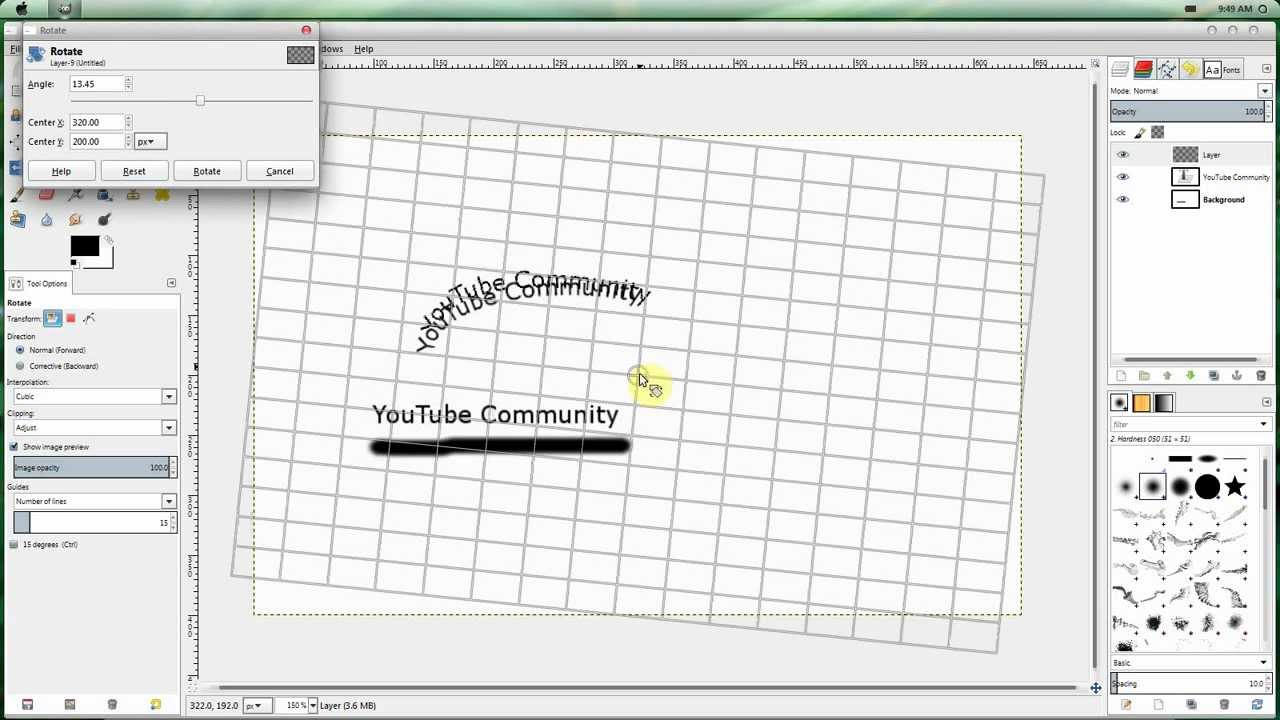1280x720 pixels.
Task: Click Help button in Rotate dialog
Action: [x=61, y=171]
